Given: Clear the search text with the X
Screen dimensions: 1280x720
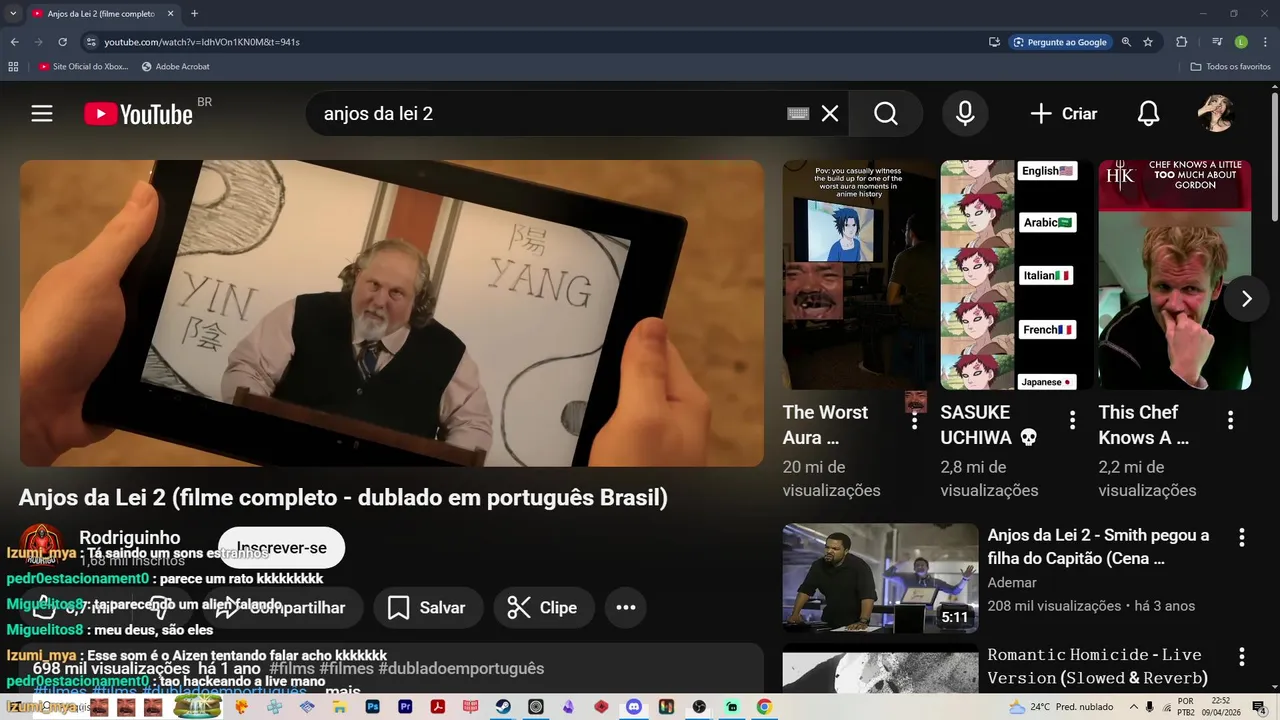Looking at the screenshot, I should (x=830, y=114).
